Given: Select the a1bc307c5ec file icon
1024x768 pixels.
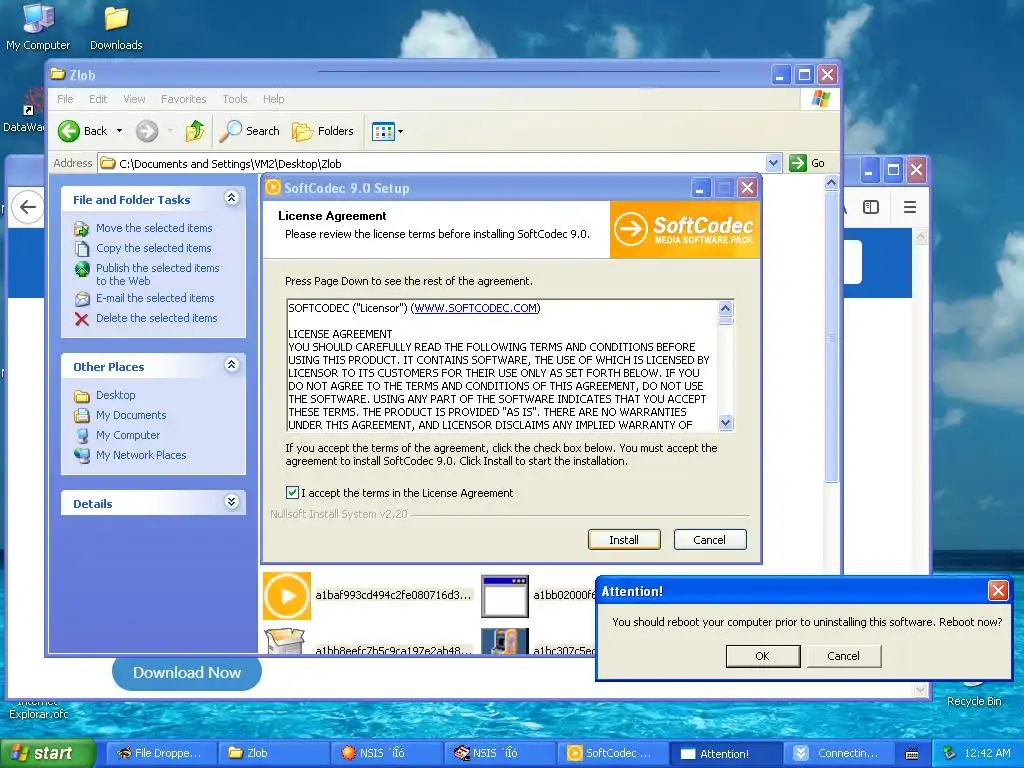Looking at the screenshot, I should pyautogui.click(x=504, y=641).
